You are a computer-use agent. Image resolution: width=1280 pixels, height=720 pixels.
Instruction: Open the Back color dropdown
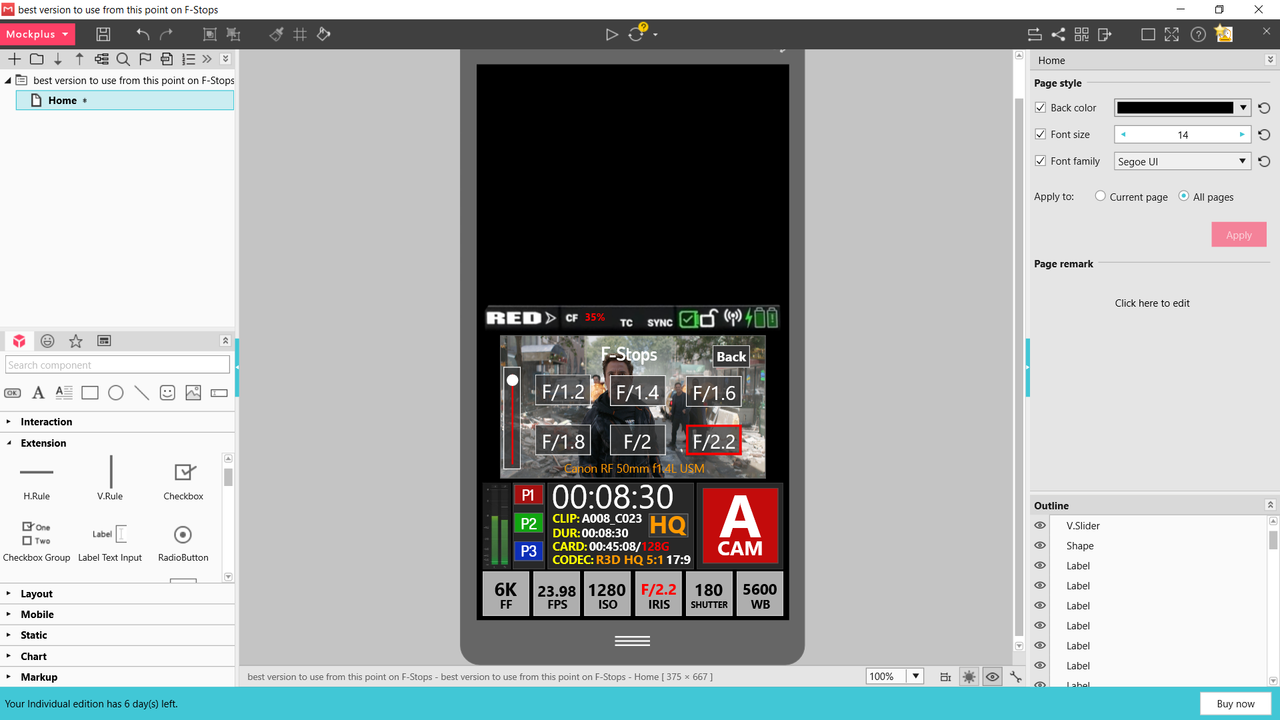pos(1243,108)
